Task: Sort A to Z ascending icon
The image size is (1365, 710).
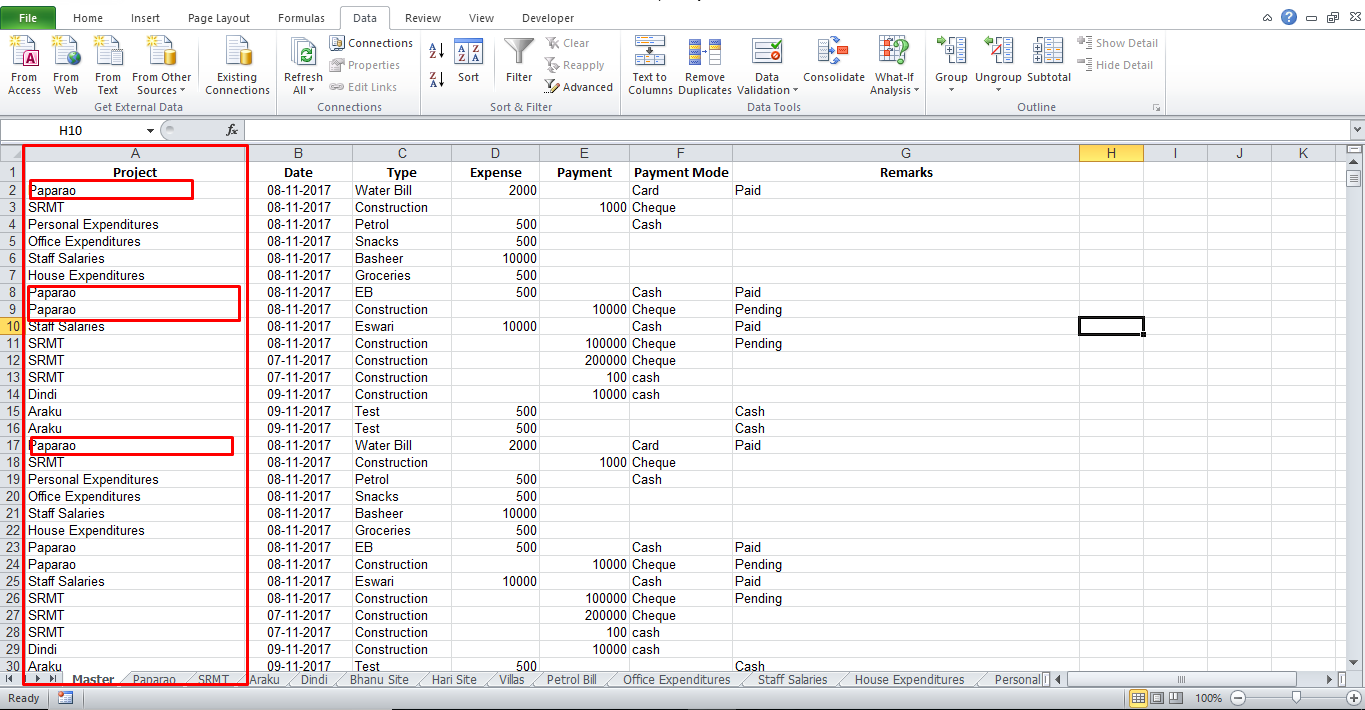Action: point(437,50)
